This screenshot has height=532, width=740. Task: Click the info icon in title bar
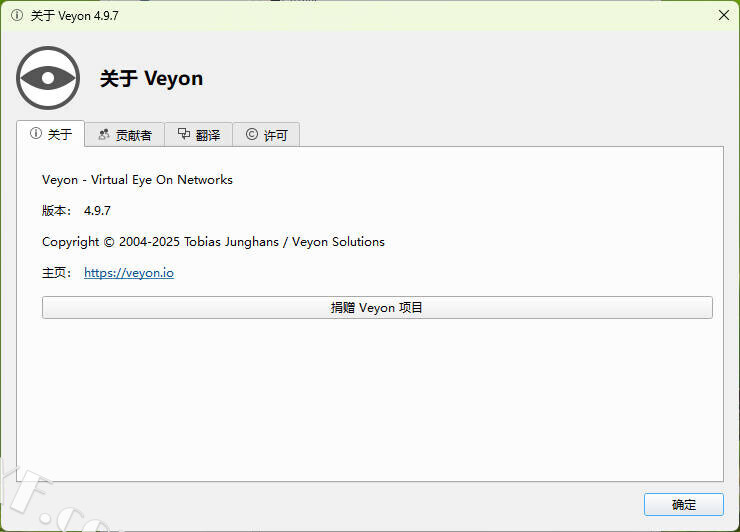pyautogui.click(x=17, y=16)
